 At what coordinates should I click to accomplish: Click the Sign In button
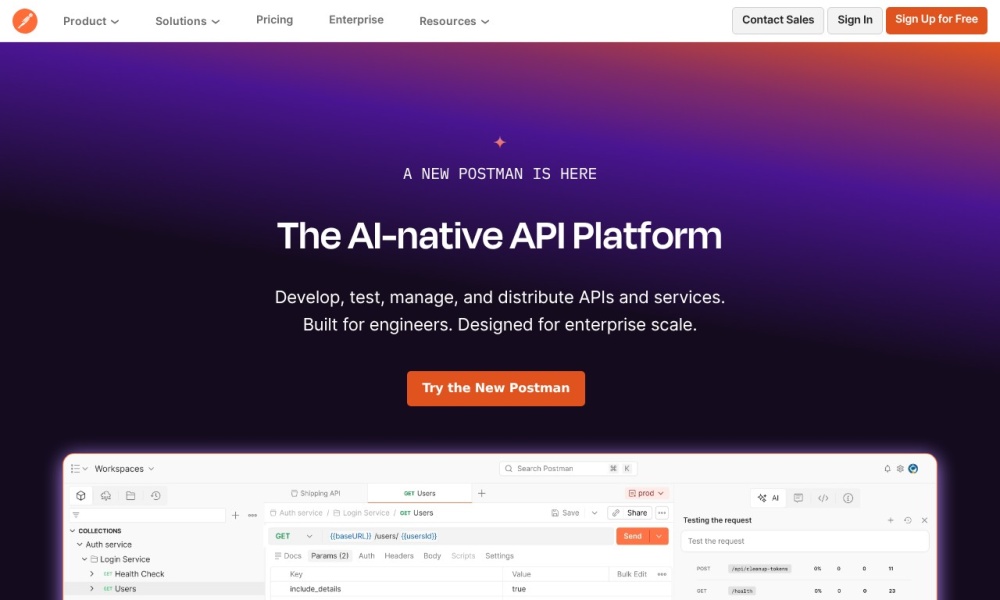855,20
